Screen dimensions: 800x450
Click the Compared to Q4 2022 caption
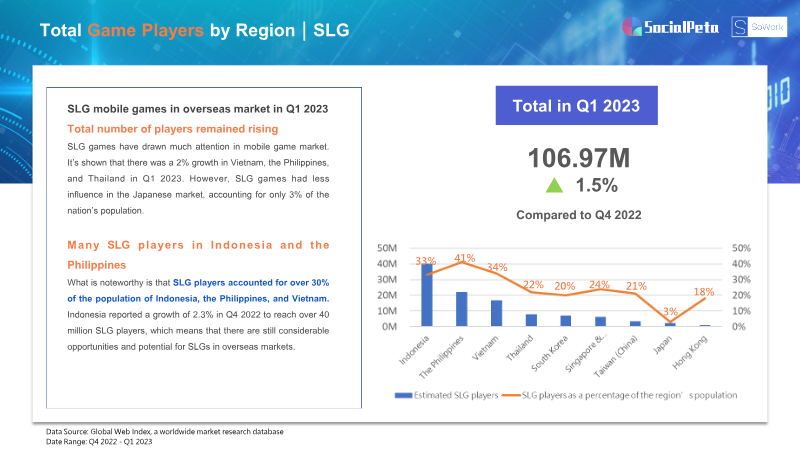pos(579,215)
